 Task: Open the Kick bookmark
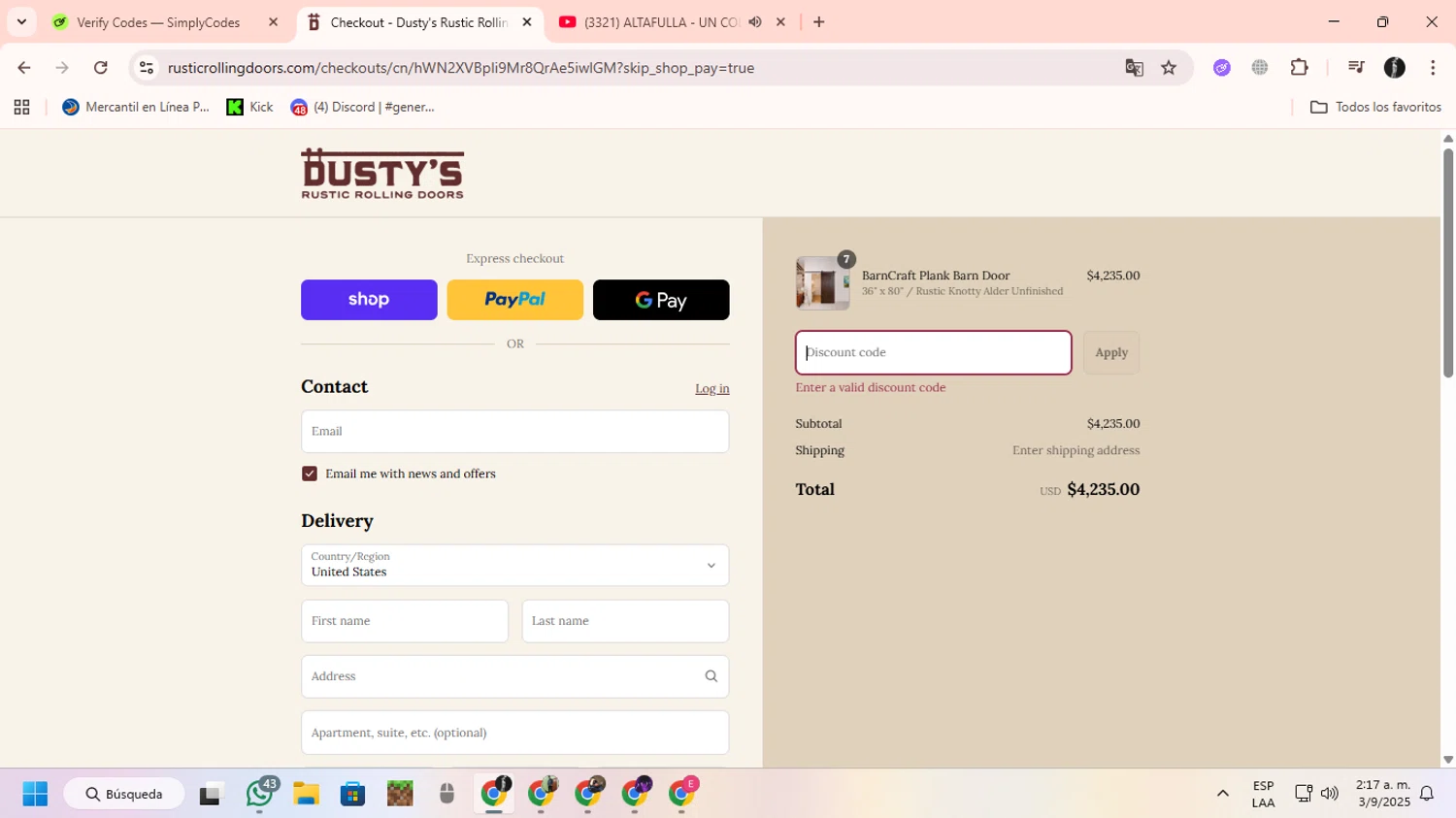pos(250,108)
